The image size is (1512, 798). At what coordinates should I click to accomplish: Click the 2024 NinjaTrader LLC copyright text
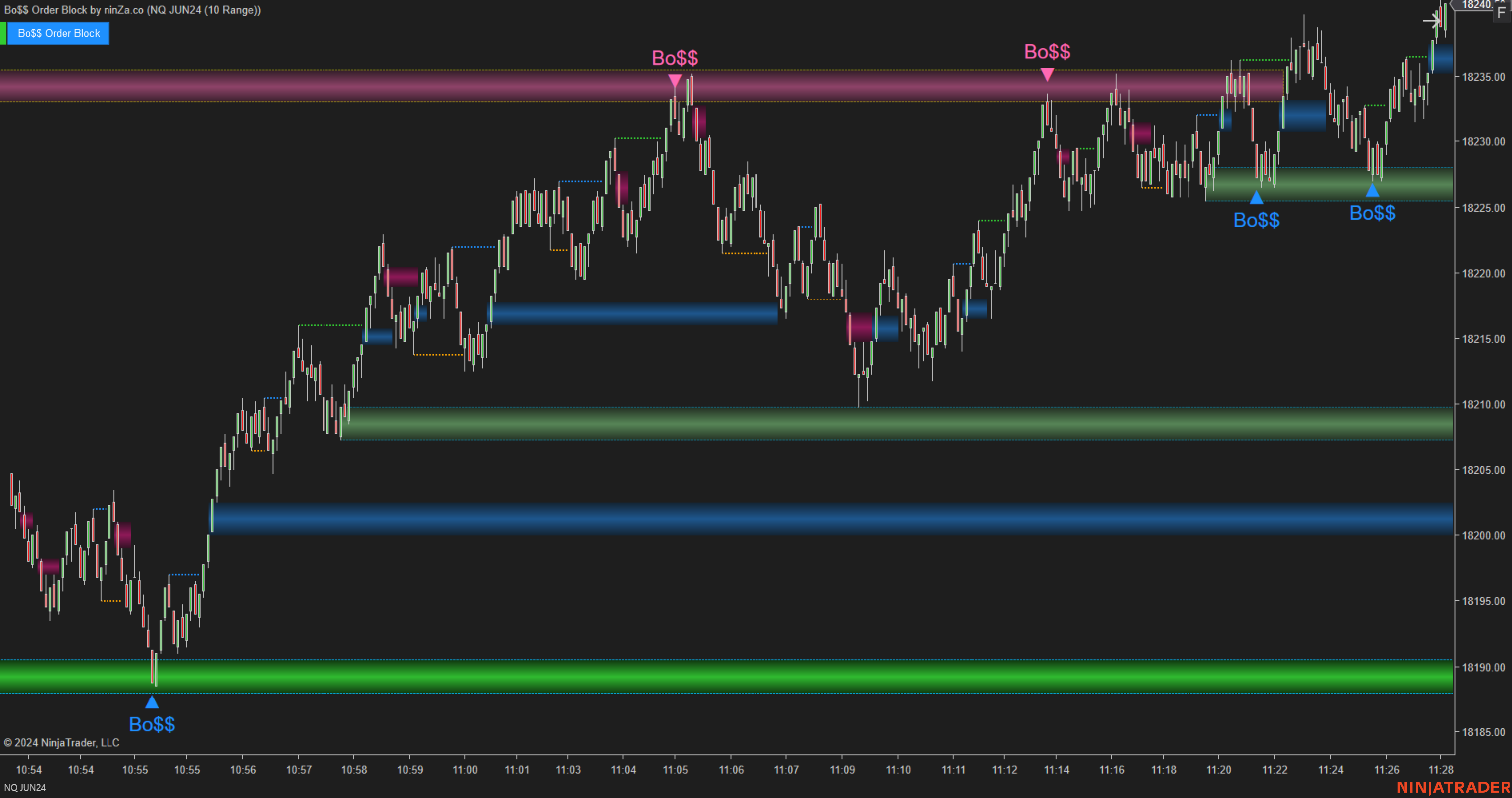(62, 743)
